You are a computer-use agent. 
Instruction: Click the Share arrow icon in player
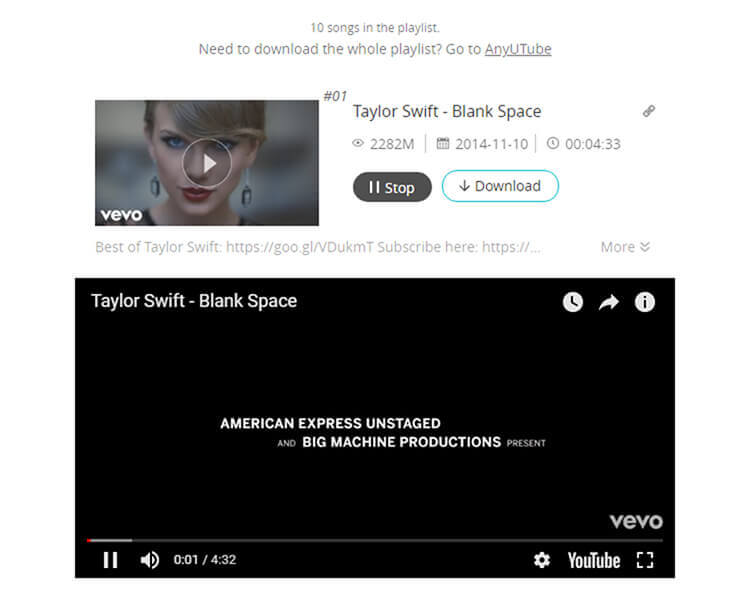click(x=608, y=302)
